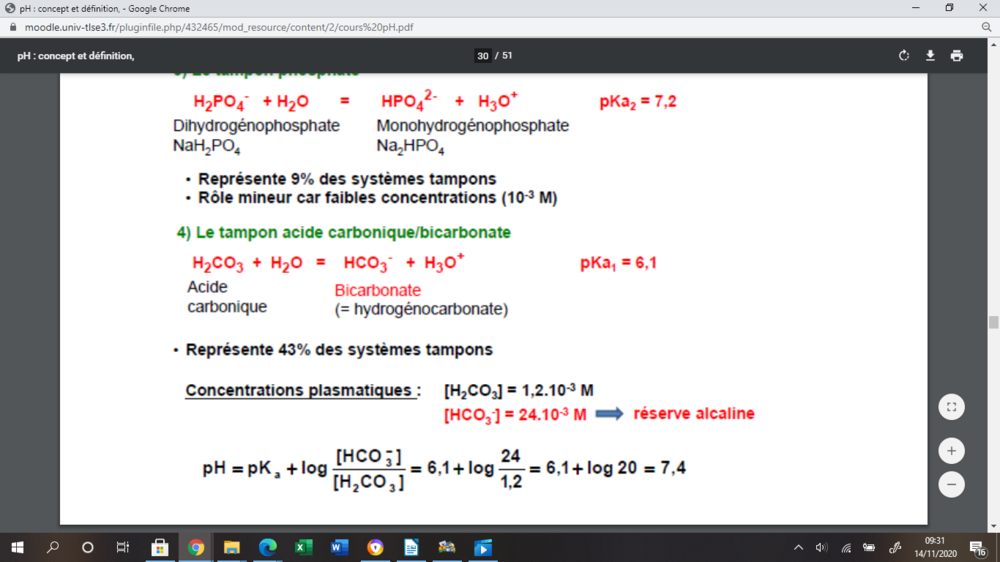Open File Explorer from the taskbar

(x=231, y=547)
